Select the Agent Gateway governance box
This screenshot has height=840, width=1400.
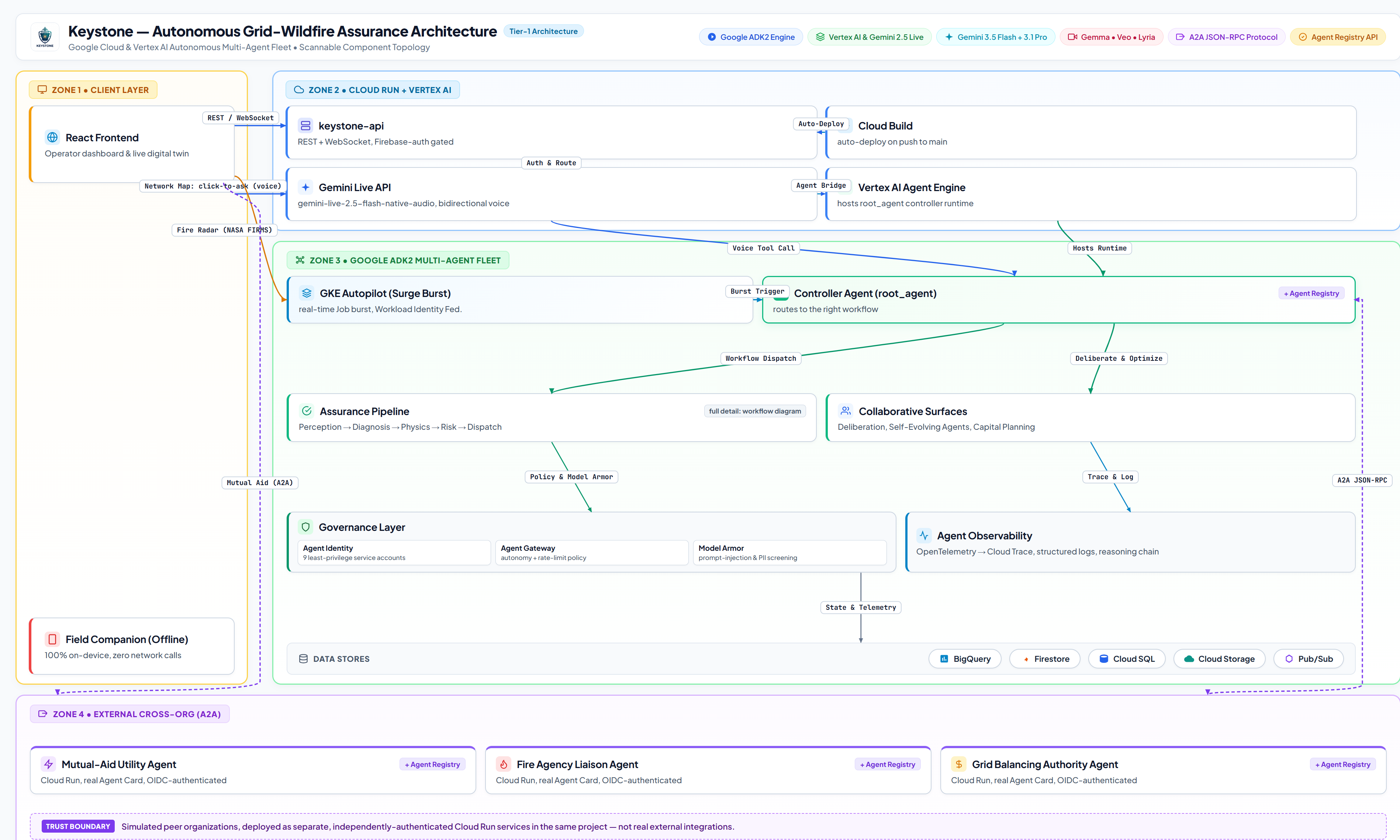pos(592,553)
